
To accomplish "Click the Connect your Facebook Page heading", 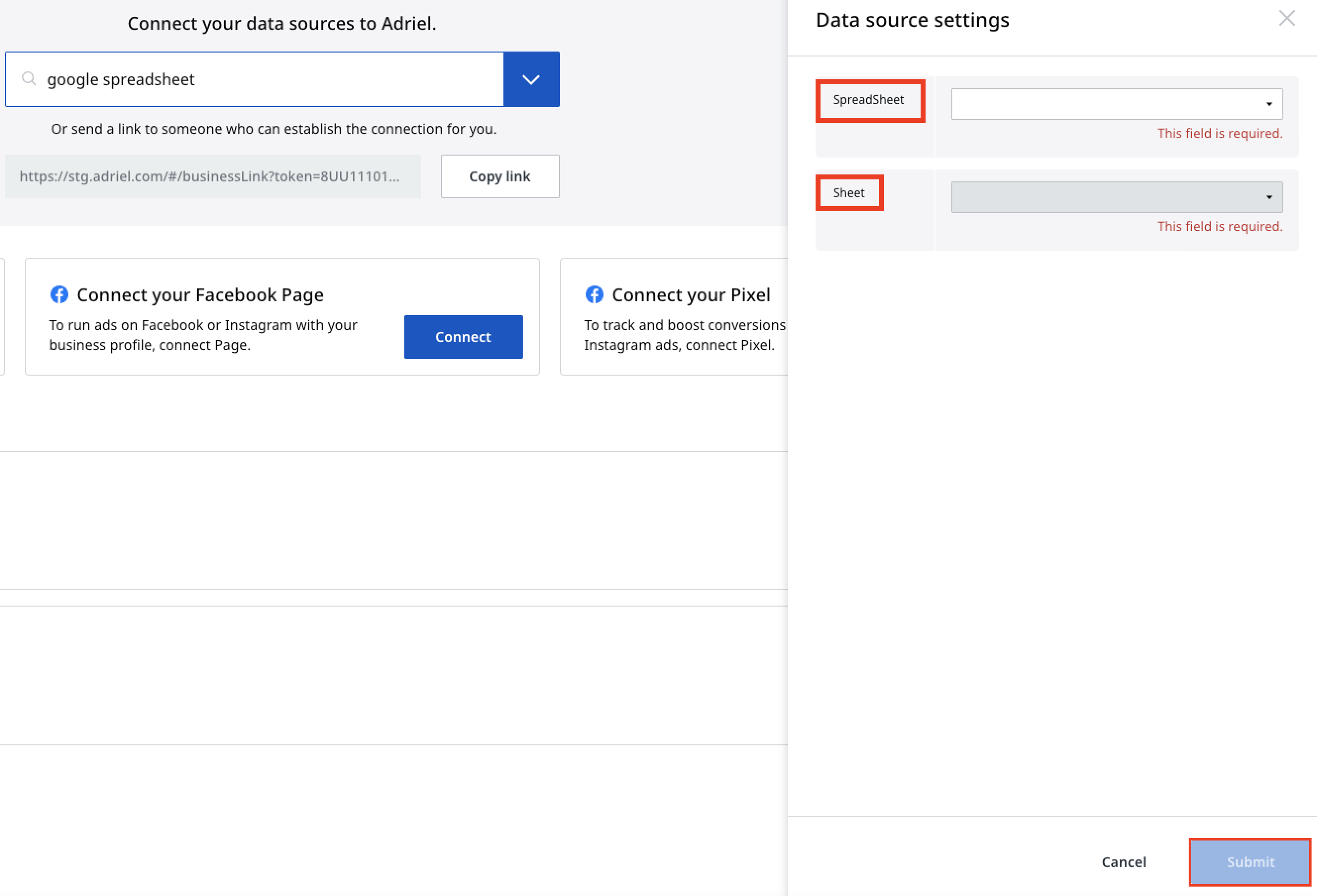I will [x=200, y=295].
